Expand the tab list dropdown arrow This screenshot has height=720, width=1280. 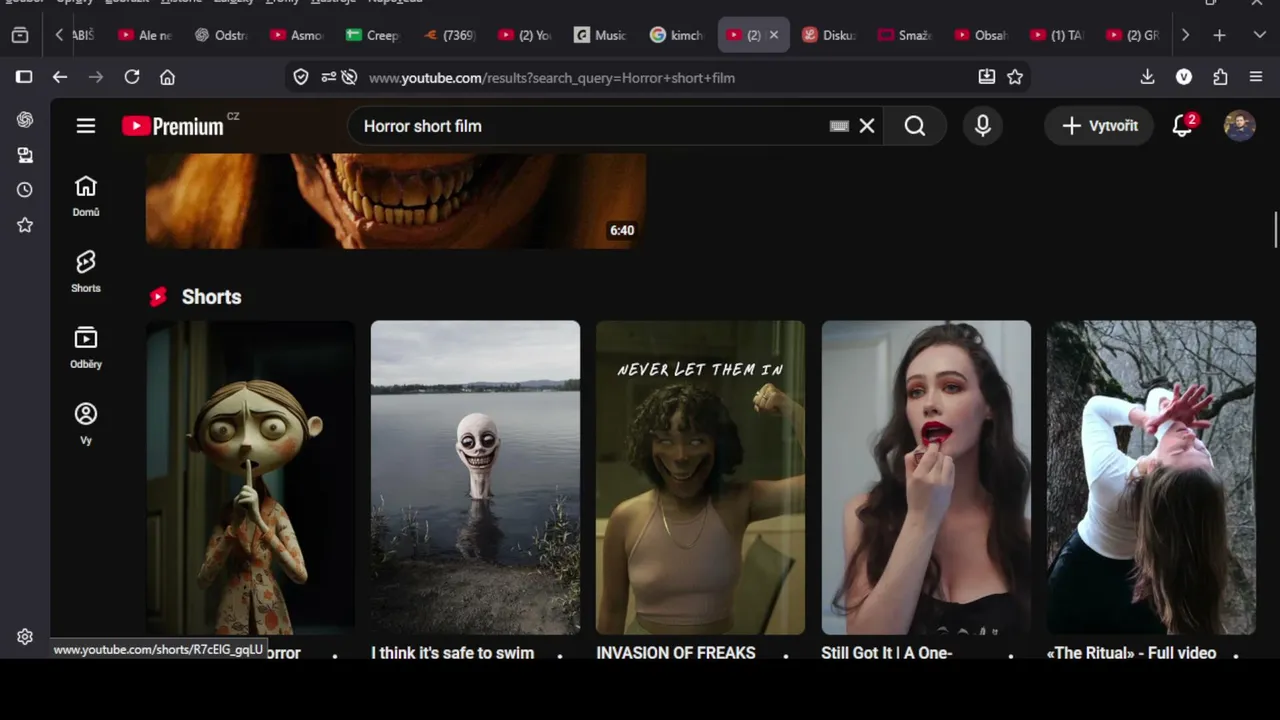(x=1259, y=35)
